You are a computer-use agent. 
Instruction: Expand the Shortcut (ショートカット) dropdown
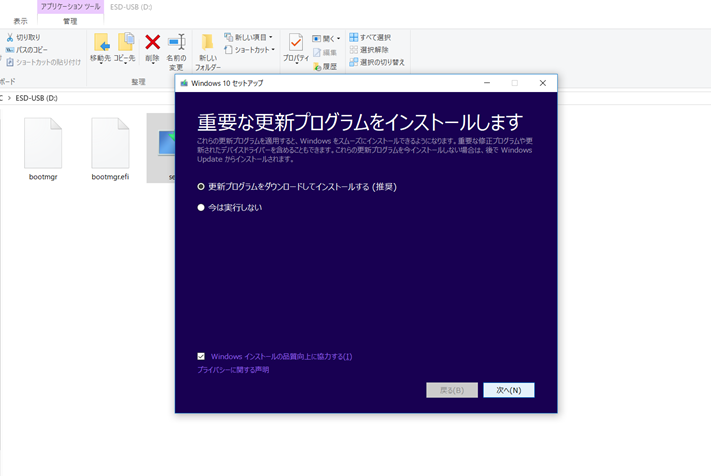click(x=273, y=49)
